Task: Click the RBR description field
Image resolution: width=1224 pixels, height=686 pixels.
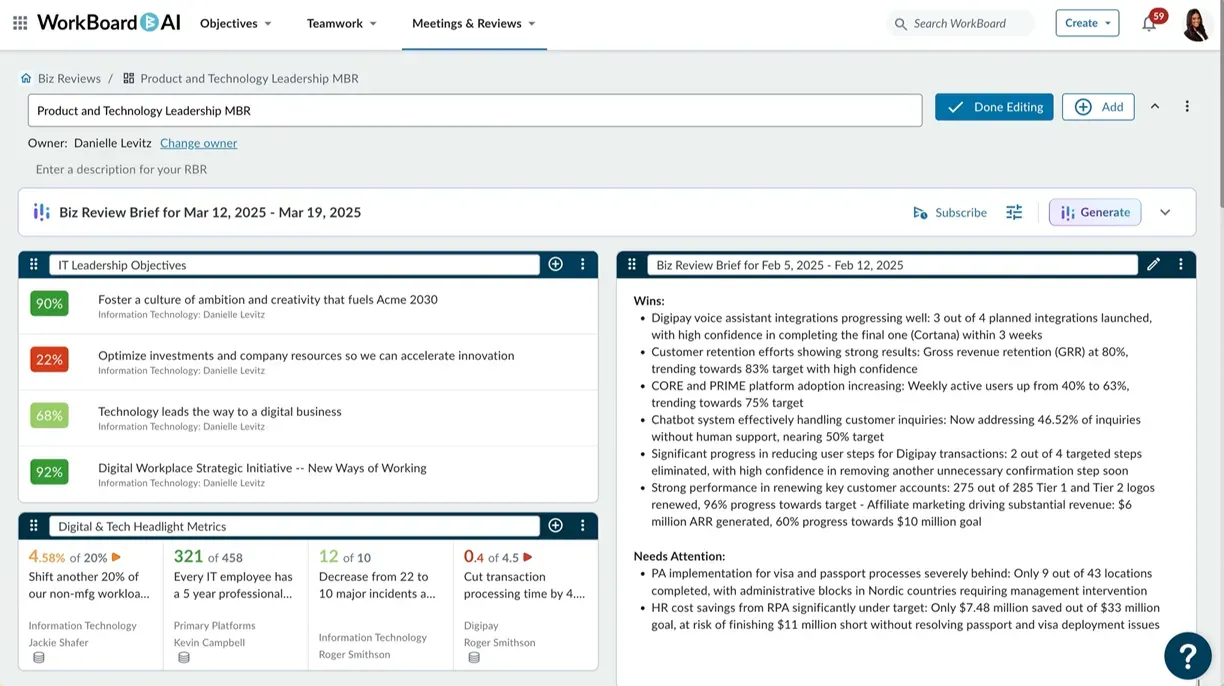Action: (x=121, y=169)
